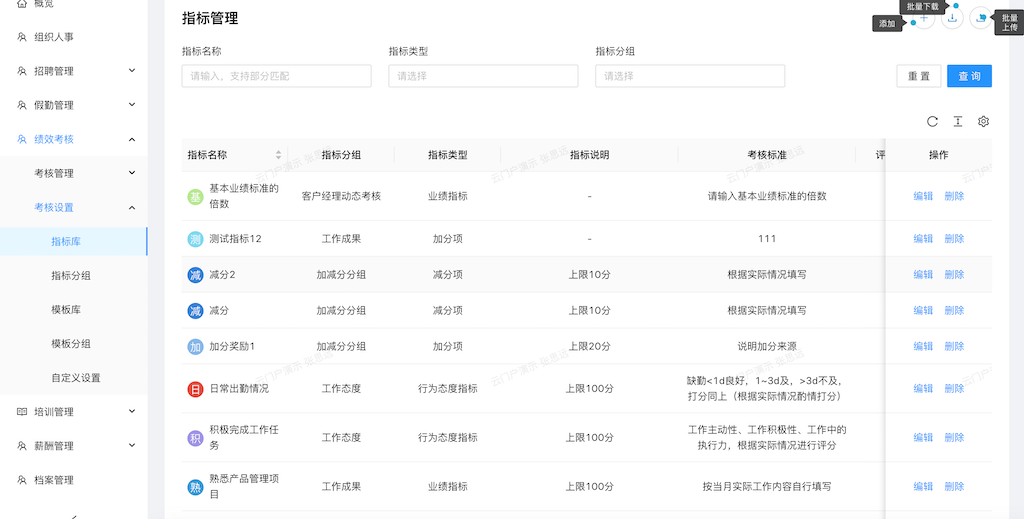Click the 重置 button
Viewport: 1024px width, 519px height.
click(919, 76)
